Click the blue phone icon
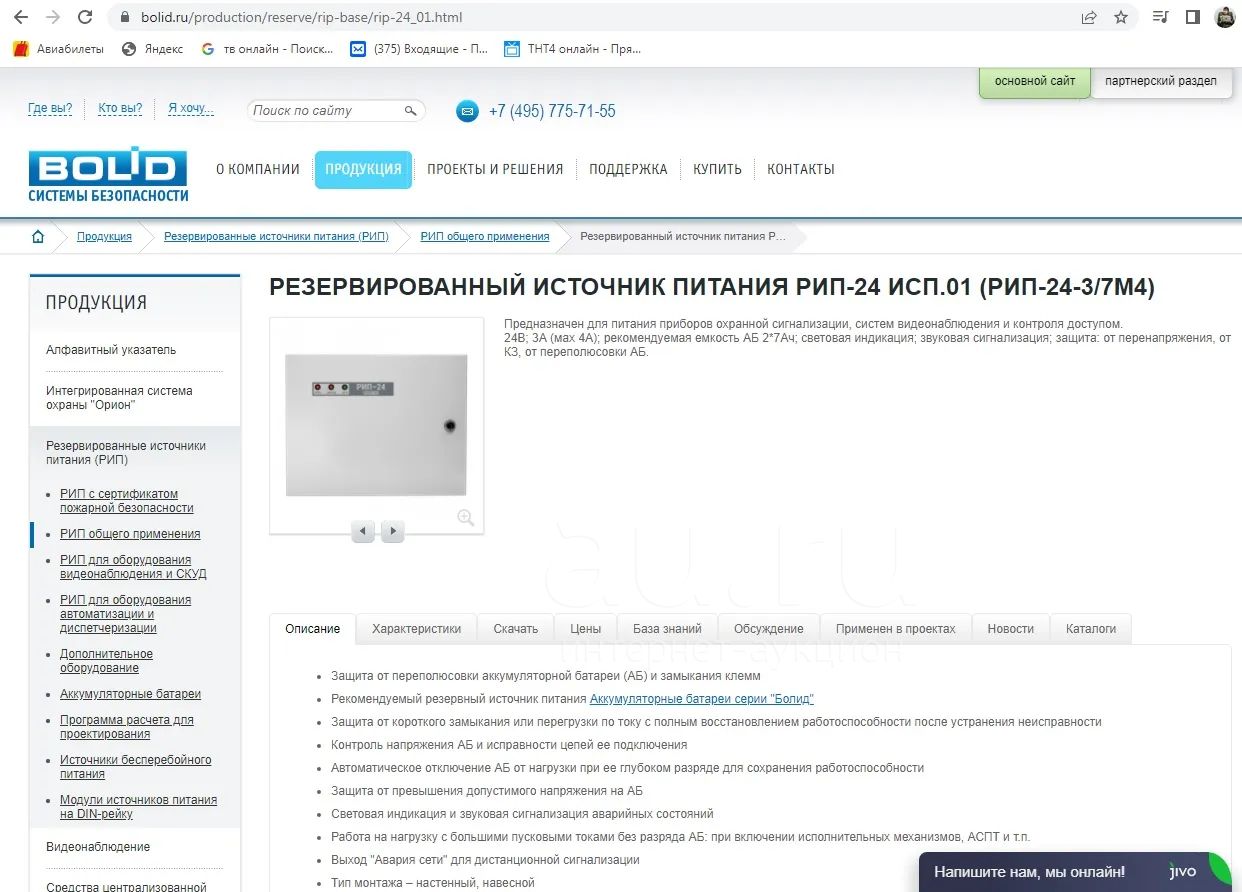This screenshot has height=892, width=1242. pyautogui.click(x=467, y=111)
